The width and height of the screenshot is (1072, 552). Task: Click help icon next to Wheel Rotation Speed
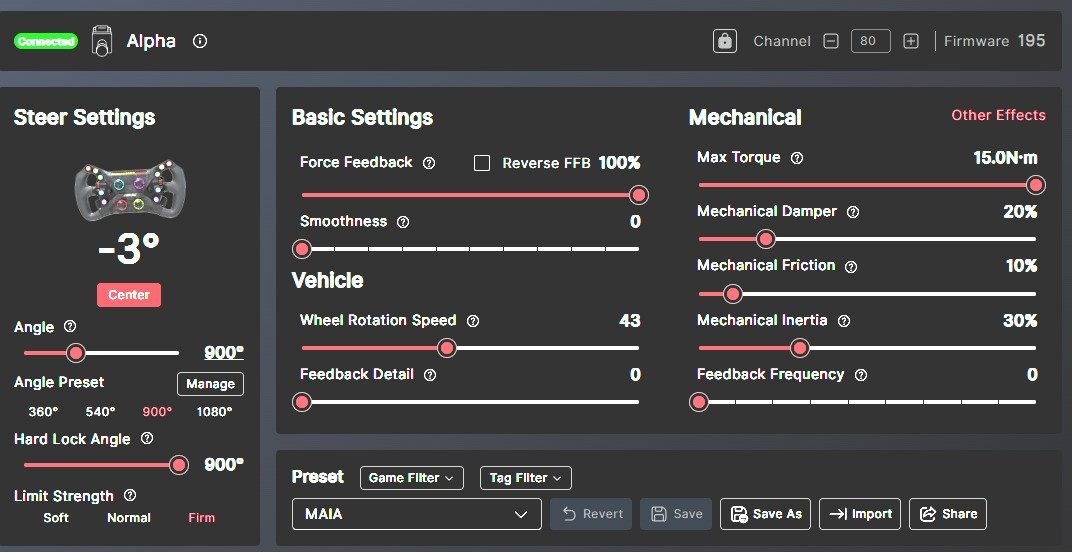473,321
